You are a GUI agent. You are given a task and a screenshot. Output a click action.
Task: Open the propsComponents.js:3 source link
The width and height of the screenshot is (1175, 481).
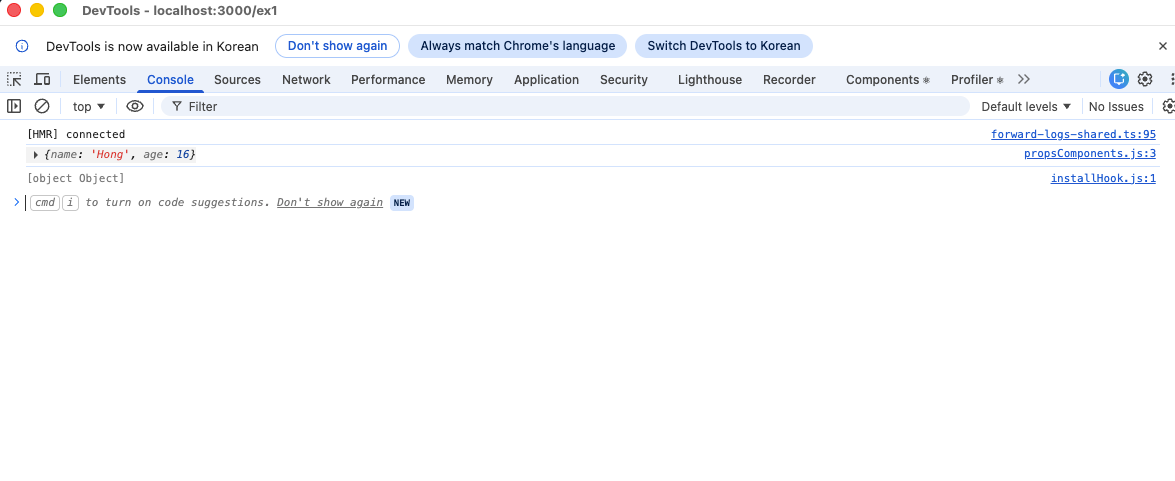click(x=1089, y=154)
